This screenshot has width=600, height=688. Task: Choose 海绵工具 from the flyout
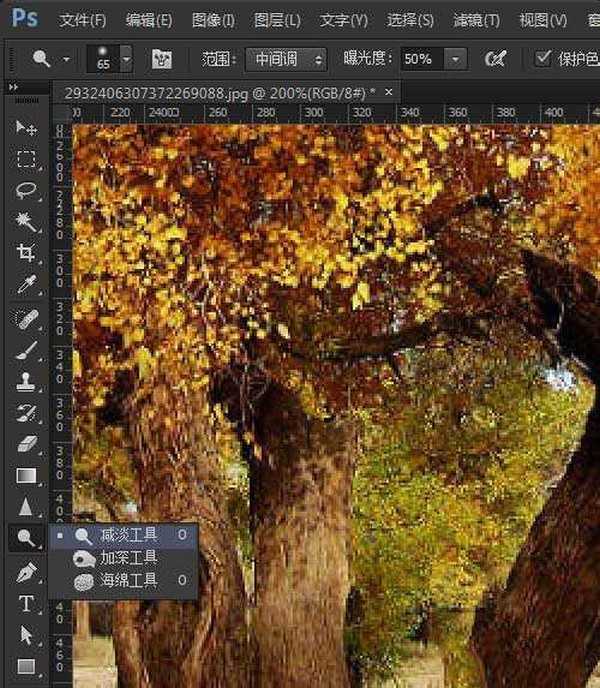(128, 580)
